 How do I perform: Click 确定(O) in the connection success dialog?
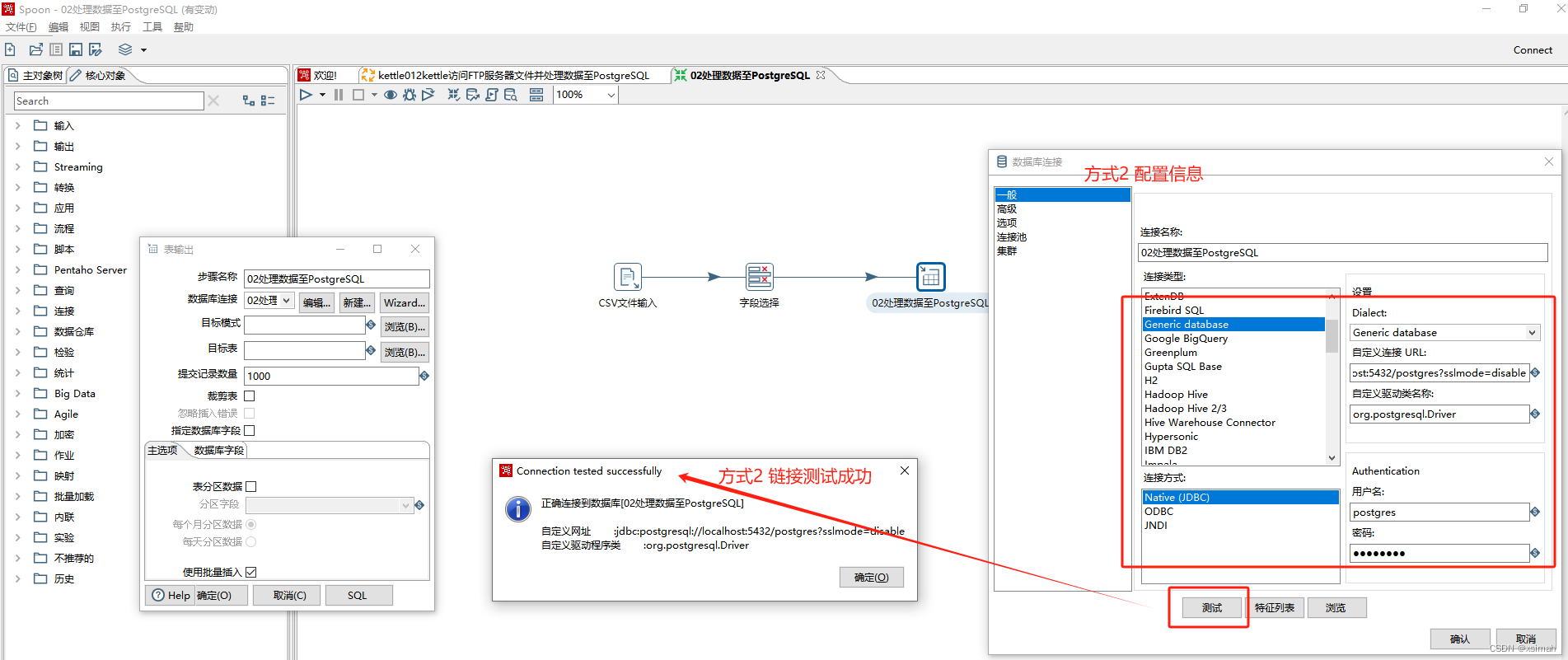(872, 578)
